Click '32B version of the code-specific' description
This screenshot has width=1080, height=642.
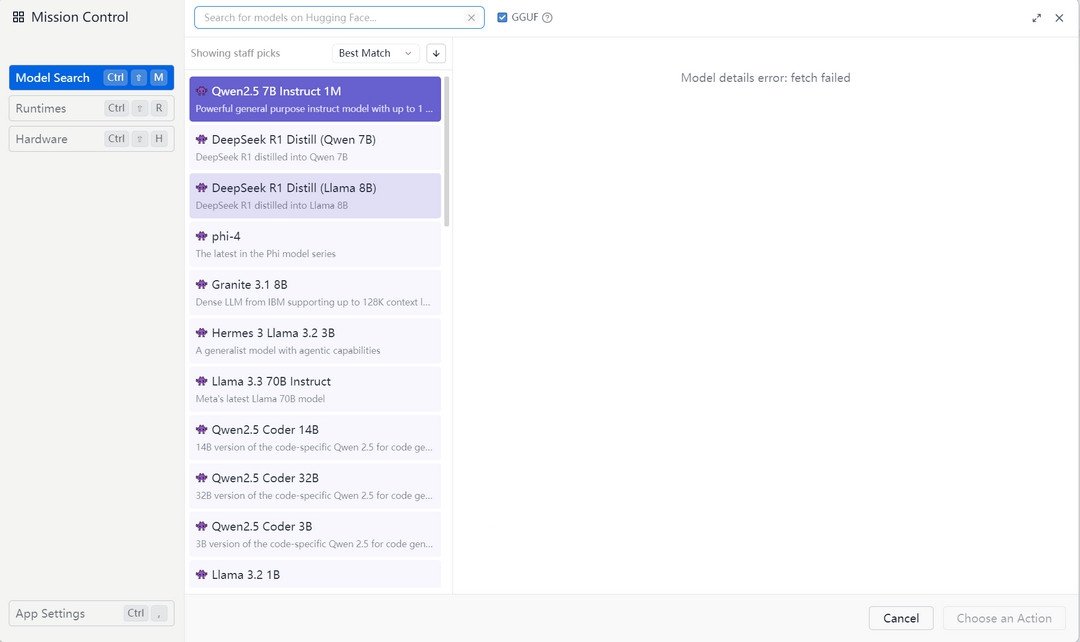coord(314,495)
